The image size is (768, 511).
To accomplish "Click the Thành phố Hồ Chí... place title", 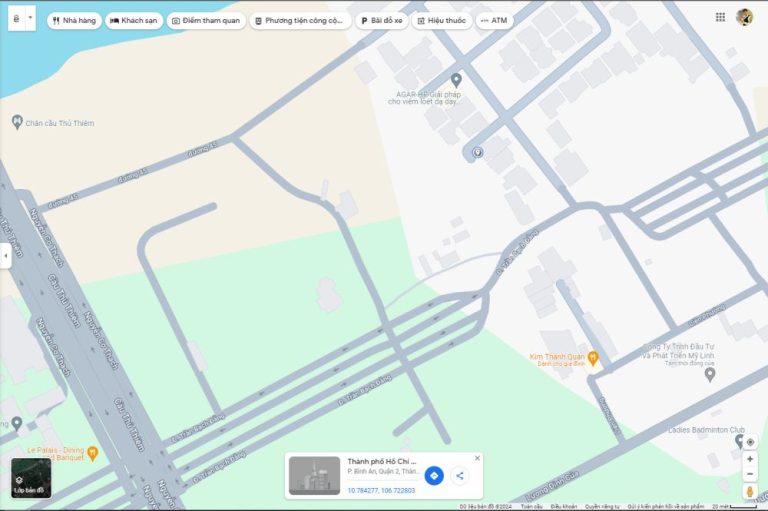I will click(x=382, y=461).
